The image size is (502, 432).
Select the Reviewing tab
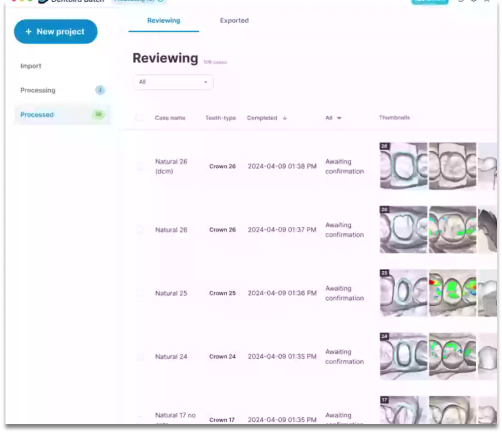pos(164,21)
